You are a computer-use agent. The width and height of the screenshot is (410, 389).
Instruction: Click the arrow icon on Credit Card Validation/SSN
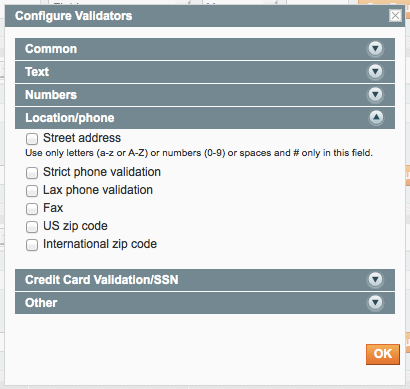click(x=375, y=279)
